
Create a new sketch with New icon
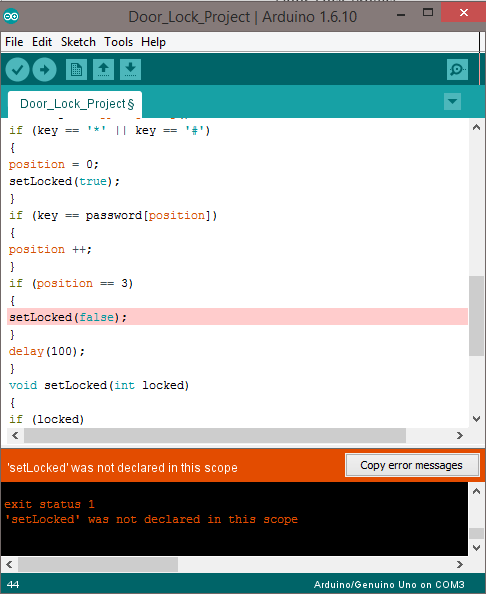tap(77, 70)
